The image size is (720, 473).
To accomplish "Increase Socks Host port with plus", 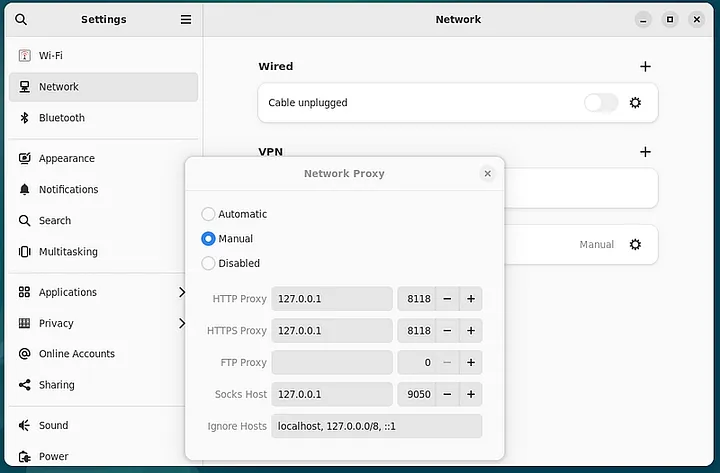I will click(x=471, y=394).
